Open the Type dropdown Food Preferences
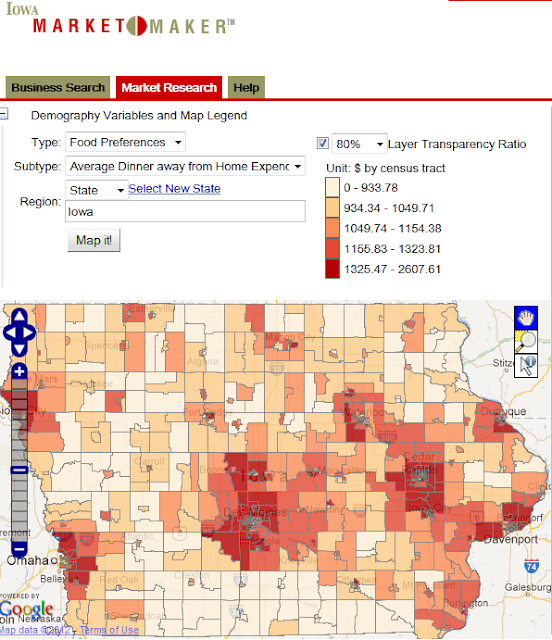 [125, 142]
